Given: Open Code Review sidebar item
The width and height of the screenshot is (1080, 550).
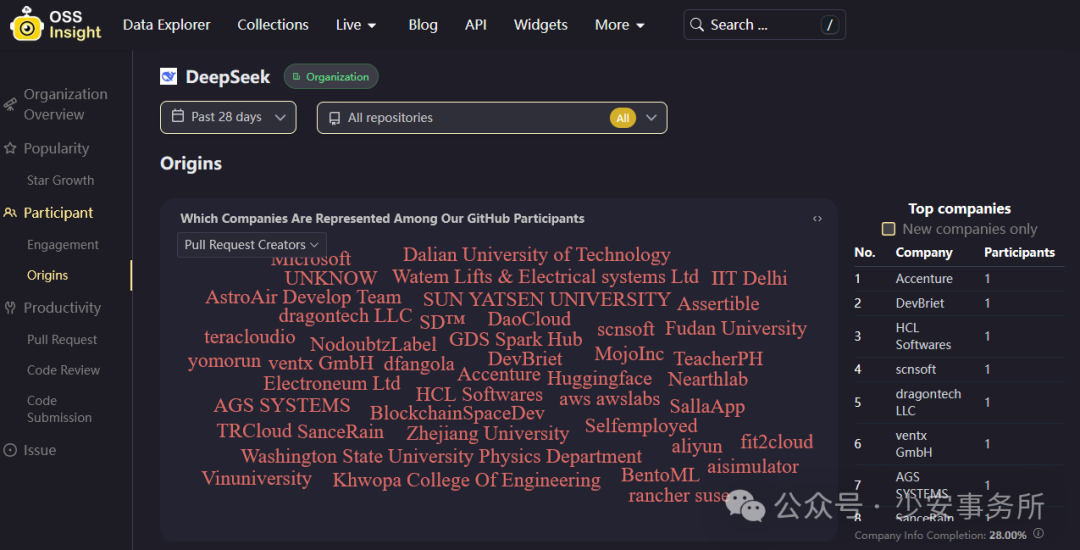Looking at the screenshot, I should pos(63,370).
